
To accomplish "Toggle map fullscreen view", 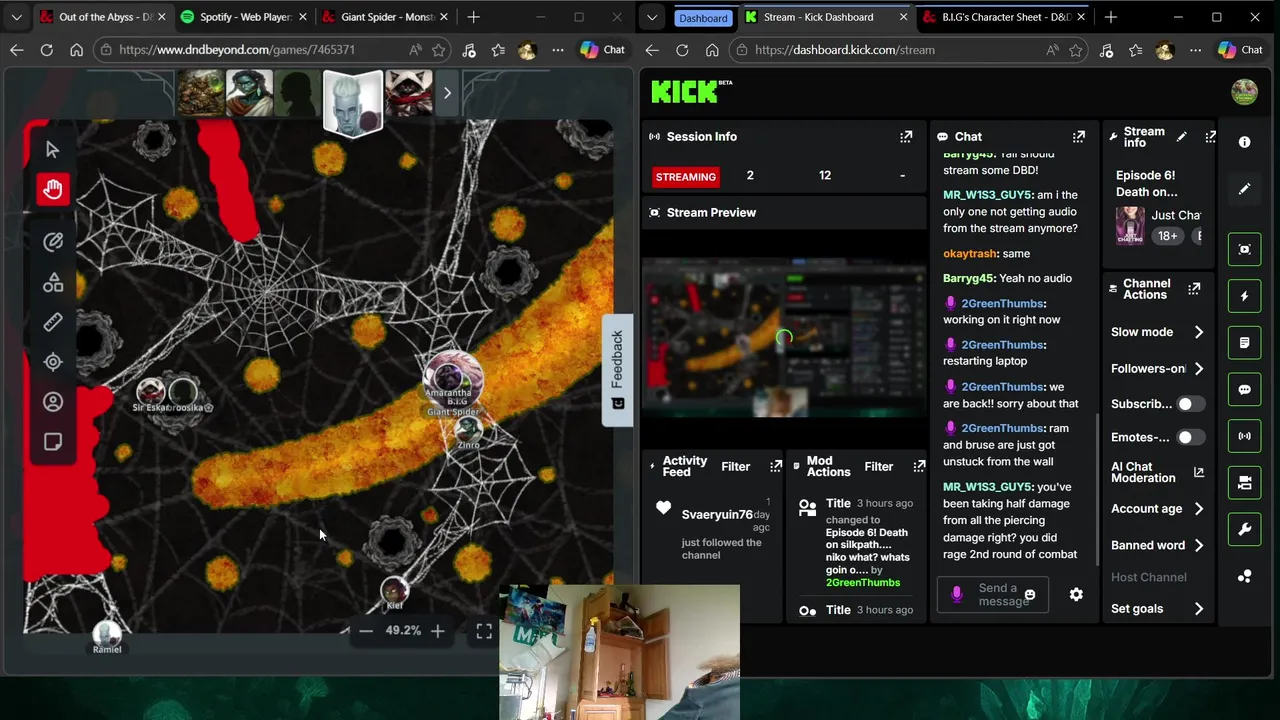I will pos(484,631).
